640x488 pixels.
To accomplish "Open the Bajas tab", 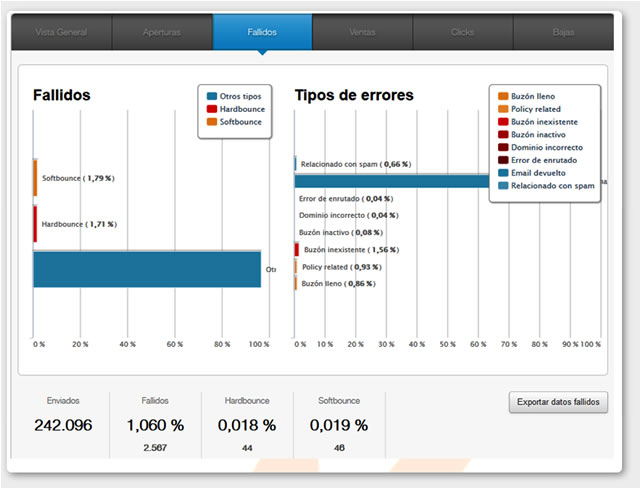I will tap(563, 32).
